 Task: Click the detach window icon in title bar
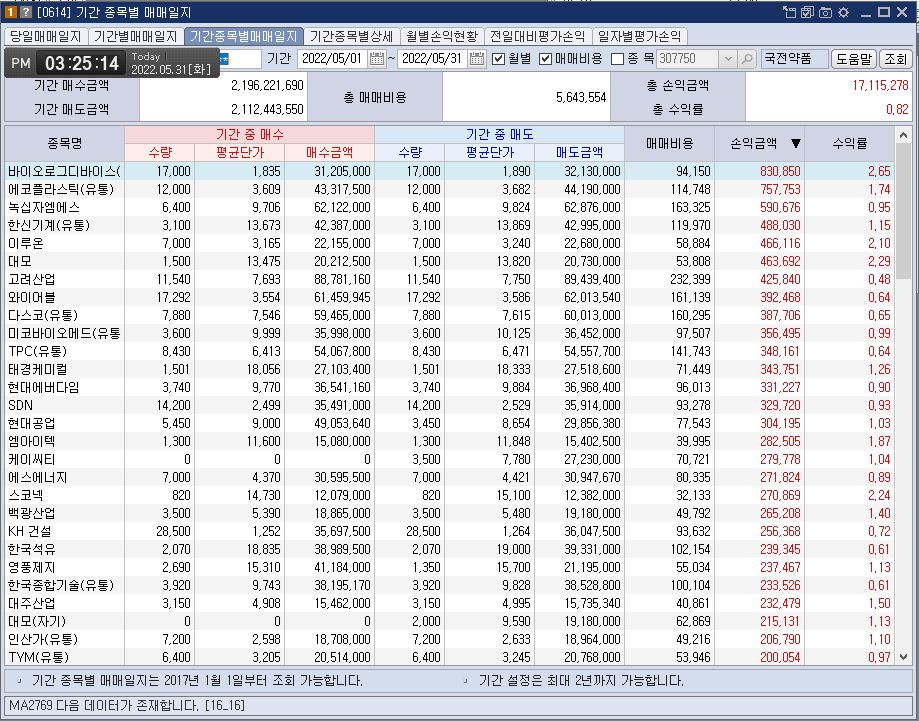tap(790, 13)
